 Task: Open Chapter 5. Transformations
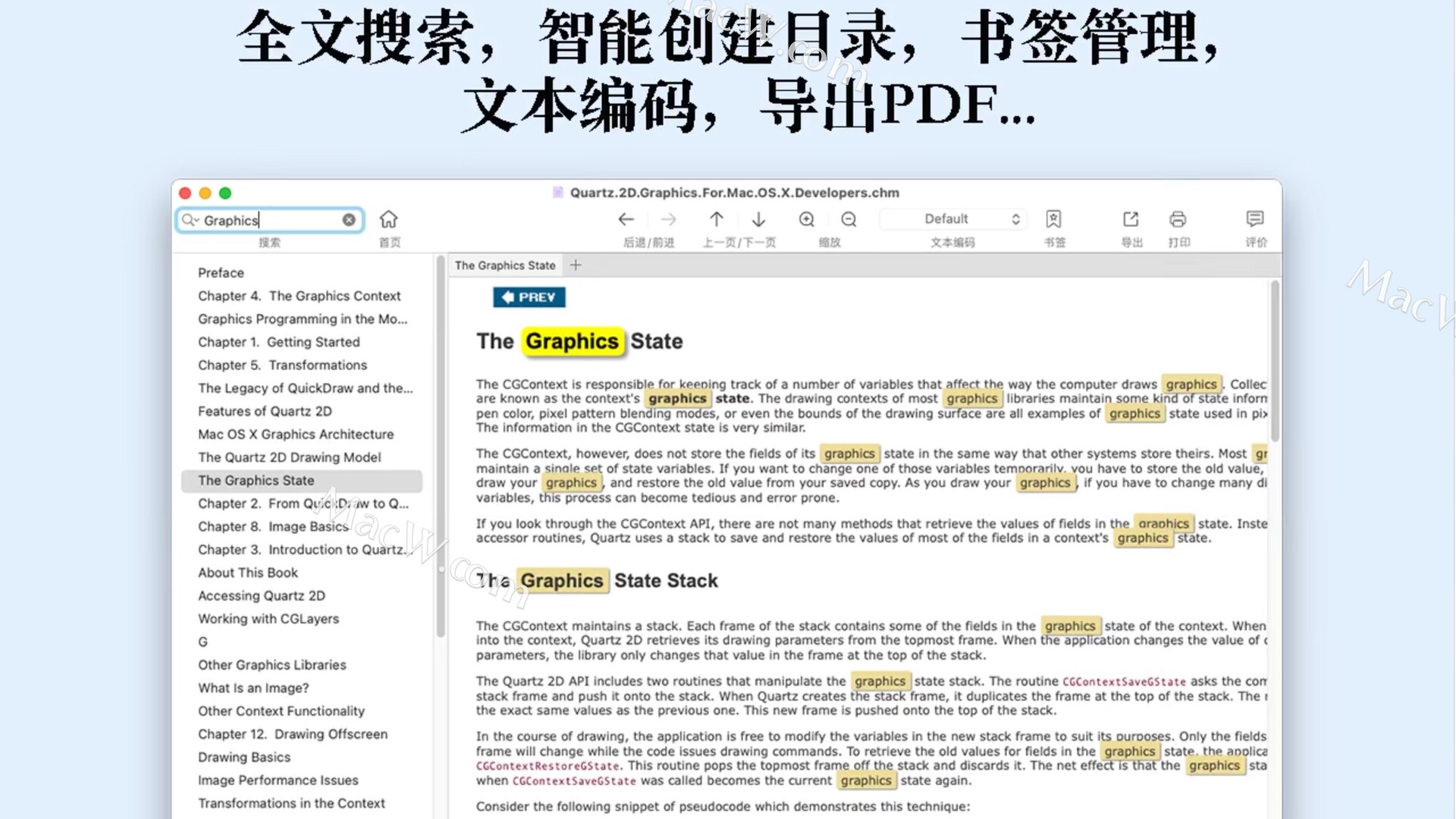pyautogui.click(x=282, y=365)
